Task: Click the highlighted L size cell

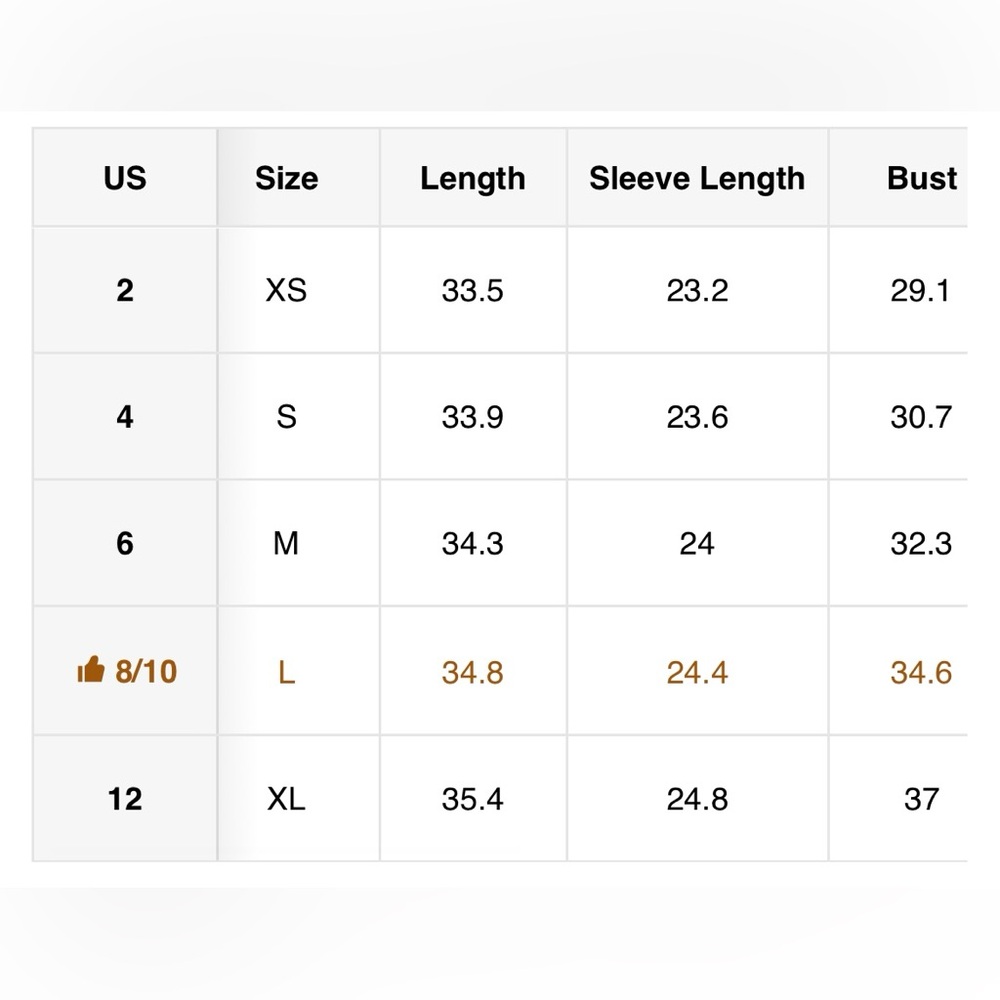Action: click(x=286, y=672)
